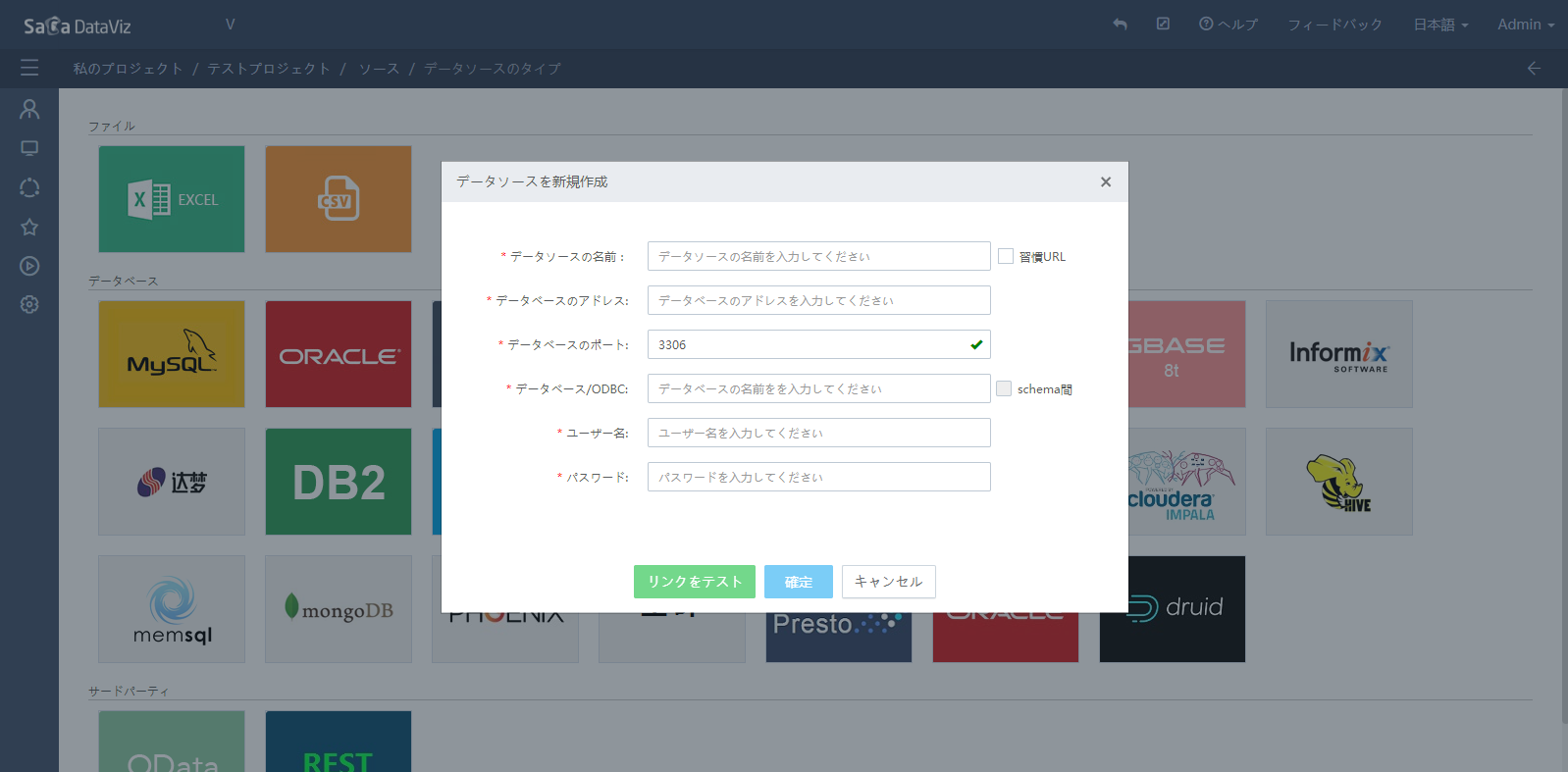Select the mongoDB database tile
1568x772 pixels.
click(x=339, y=609)
